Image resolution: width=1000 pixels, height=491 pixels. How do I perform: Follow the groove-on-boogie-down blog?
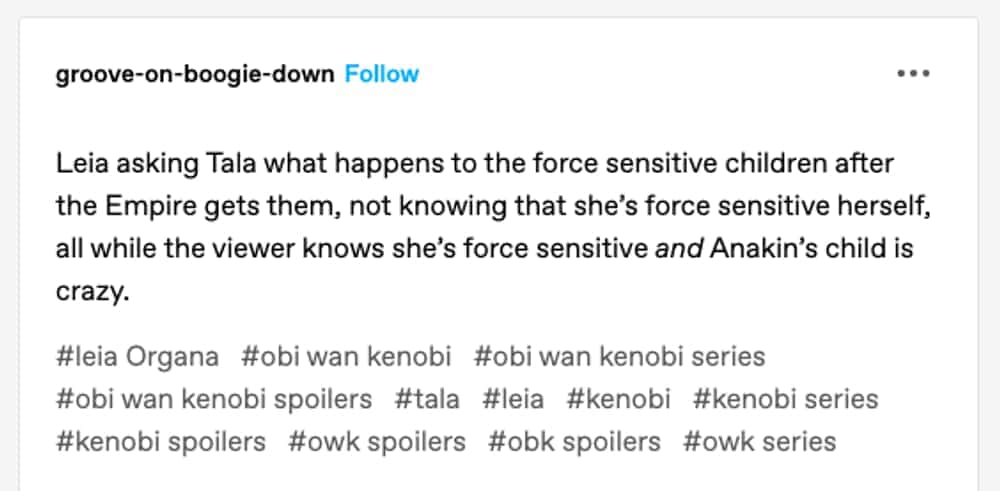point(382,74)
